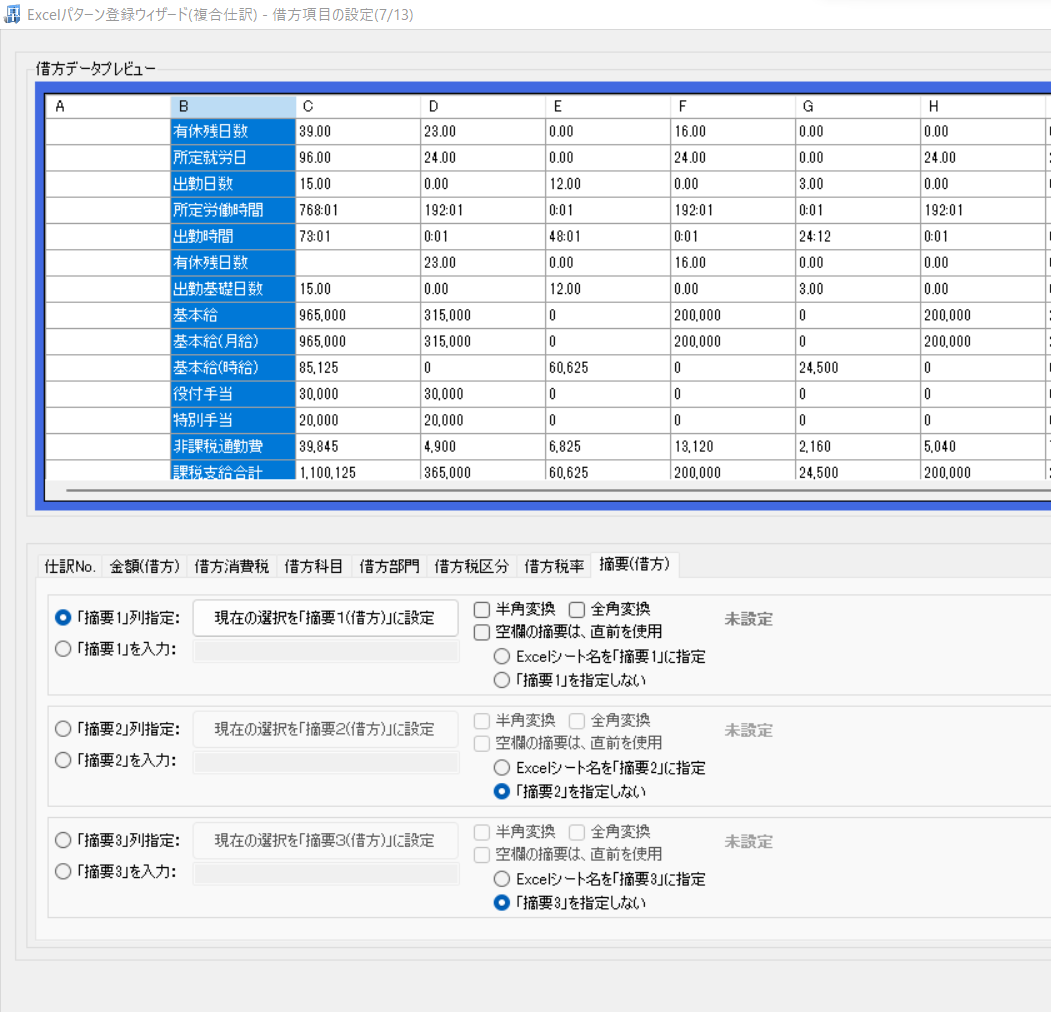The height and width of the screenshot is (1012, 1051).
Task: Select column F header in preview
Action: (x=733, y=107)
